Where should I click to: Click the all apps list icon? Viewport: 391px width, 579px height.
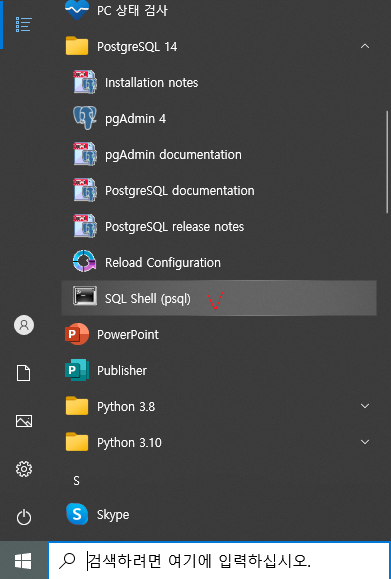[24, 24]
